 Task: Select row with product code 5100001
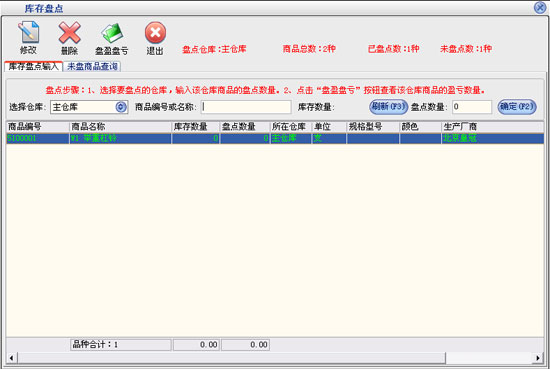pyautogui.click(x=275, y=138)
